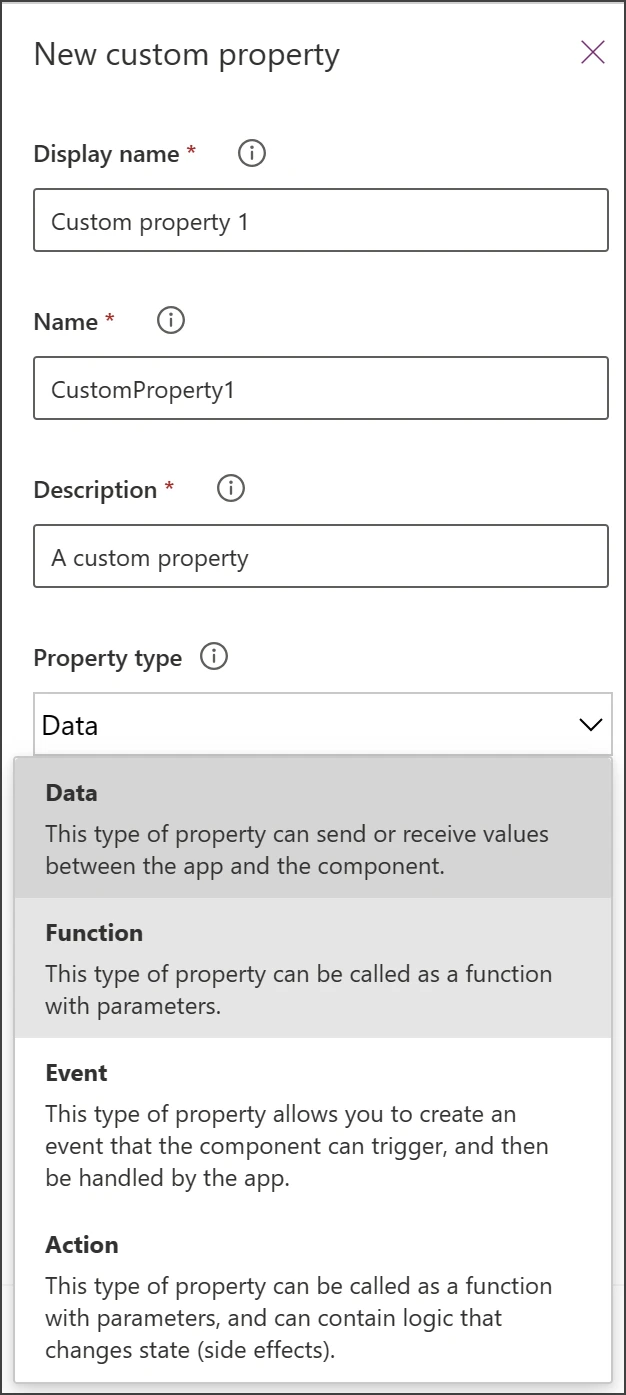Click the info icon beside Description label
Image resolution: width=626 pixels, height=1395 pixels.
(231, 489)
